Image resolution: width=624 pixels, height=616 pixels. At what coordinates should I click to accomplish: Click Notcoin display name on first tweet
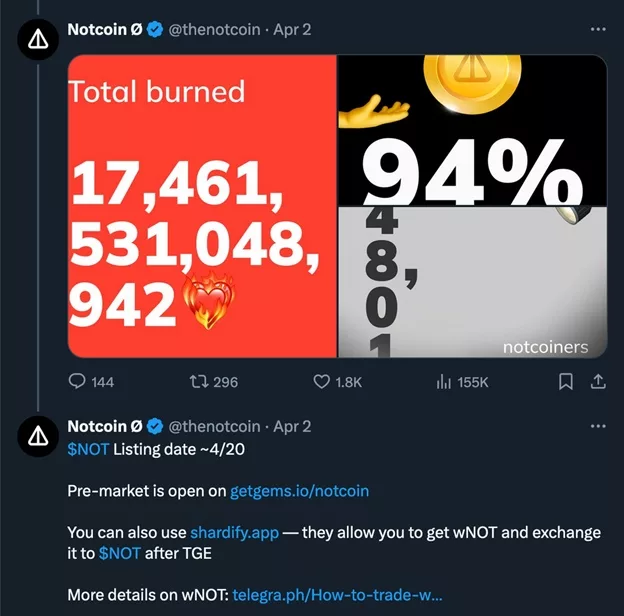pyautogui.click(x=105, y=29)
